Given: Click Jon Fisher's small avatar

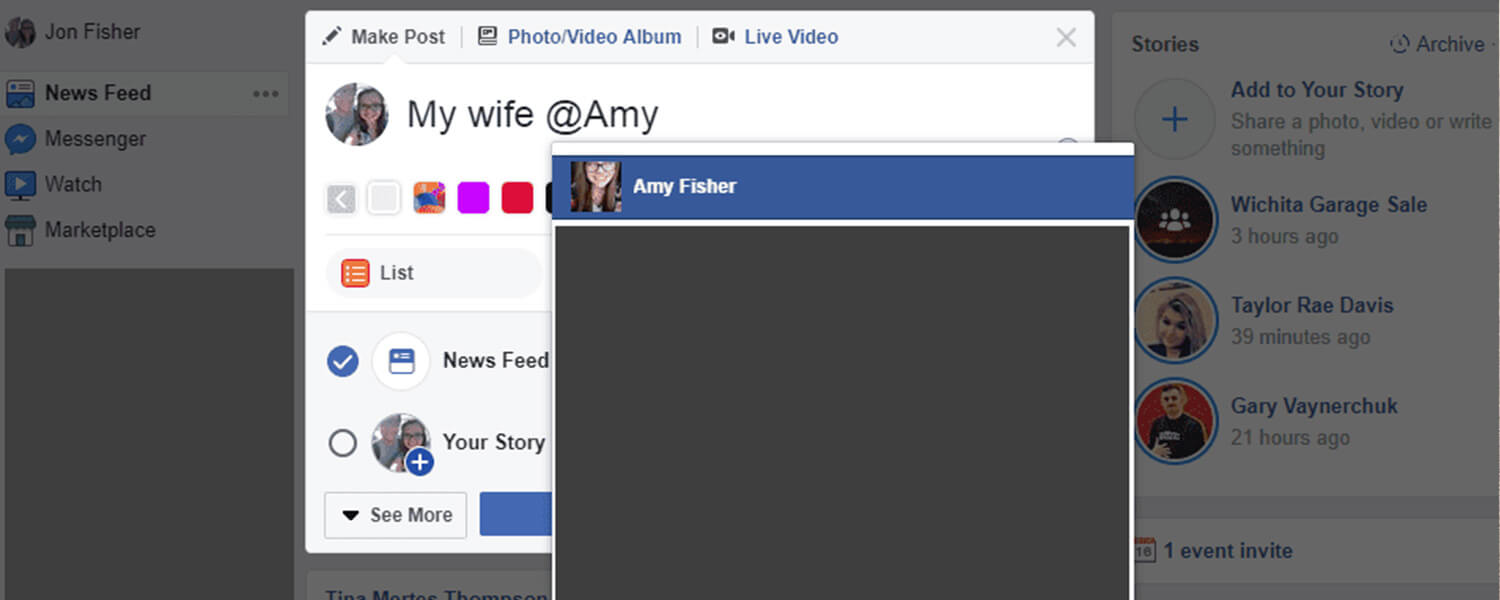Looking at the screenshot, I should coord(20,32).
